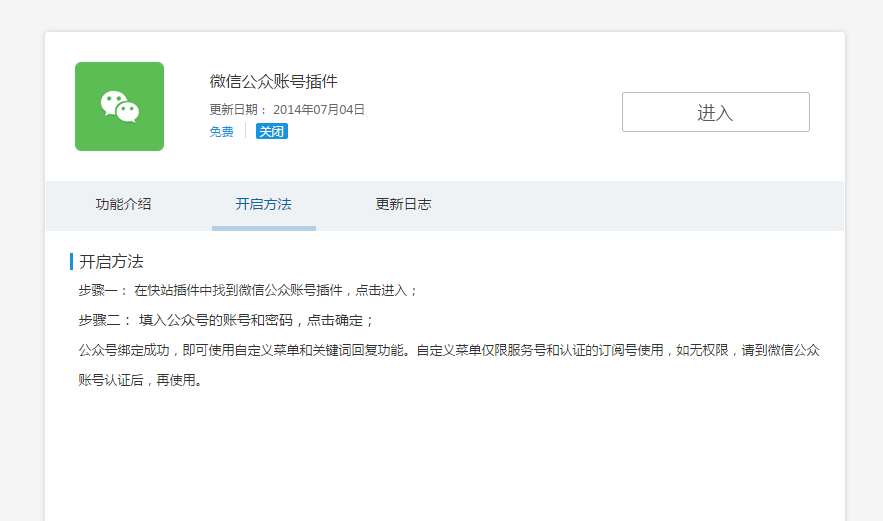The height and width of the screenshot is (521, 883).
Task: Click the 开启方法 section heading
Action: tap(111, 261)
